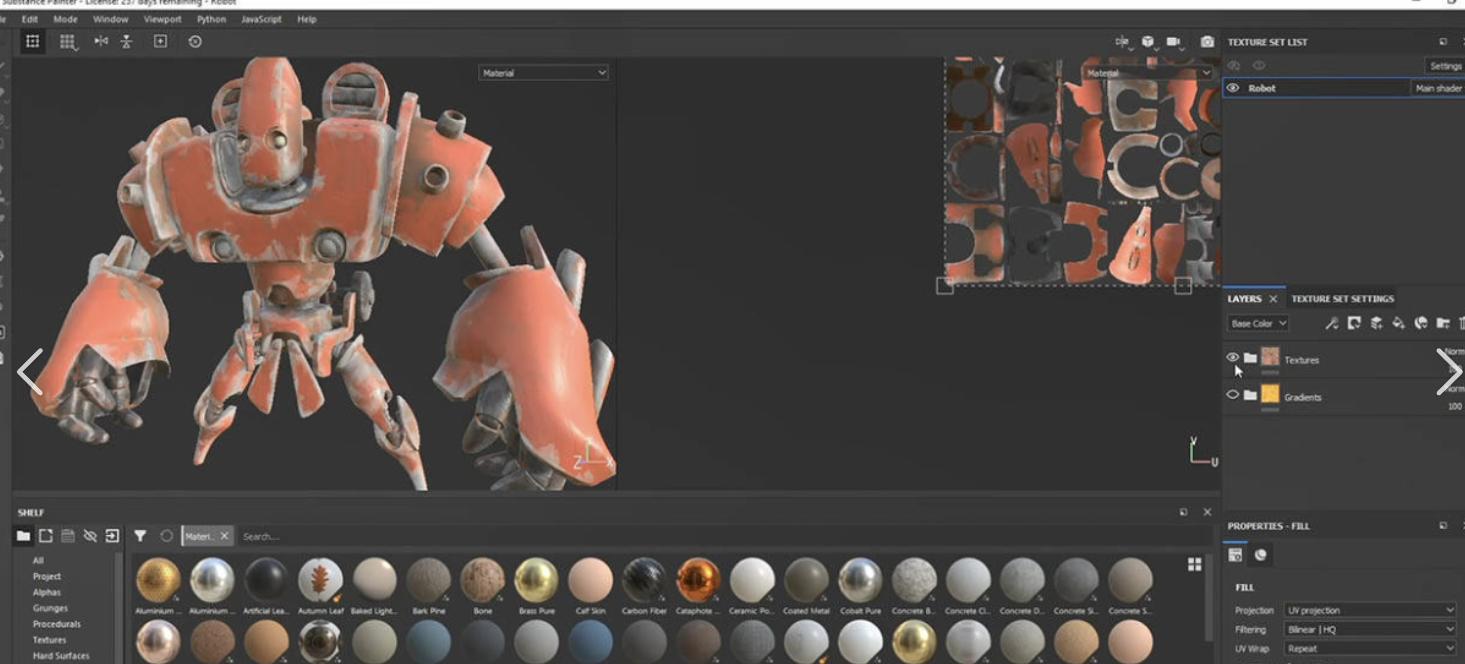Hide the Textures layer folder

(x=1232, y=357)
